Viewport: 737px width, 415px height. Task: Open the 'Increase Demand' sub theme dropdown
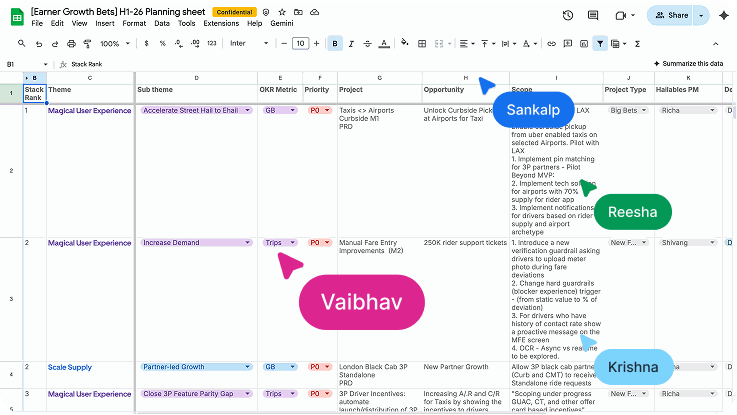(x=247, y=243)
